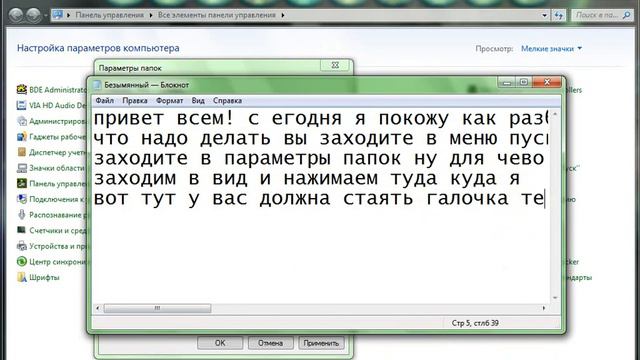Viewport: 640px width, 360px height.
Task: Click the computer icon in the address bar
Action: 58,15
